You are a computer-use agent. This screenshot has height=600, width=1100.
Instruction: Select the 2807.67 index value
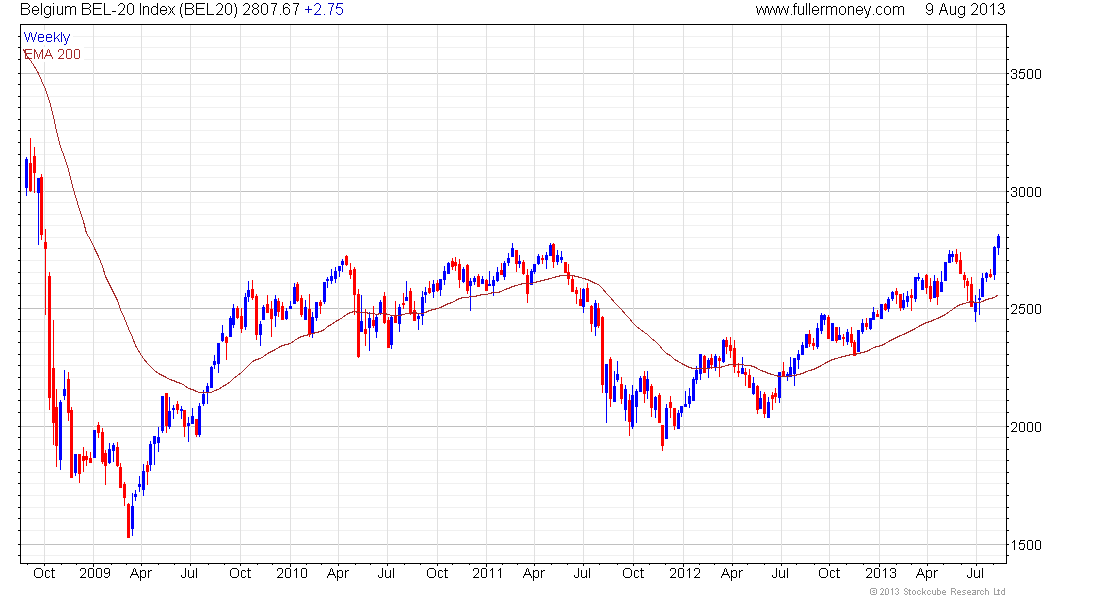[271, 10]
